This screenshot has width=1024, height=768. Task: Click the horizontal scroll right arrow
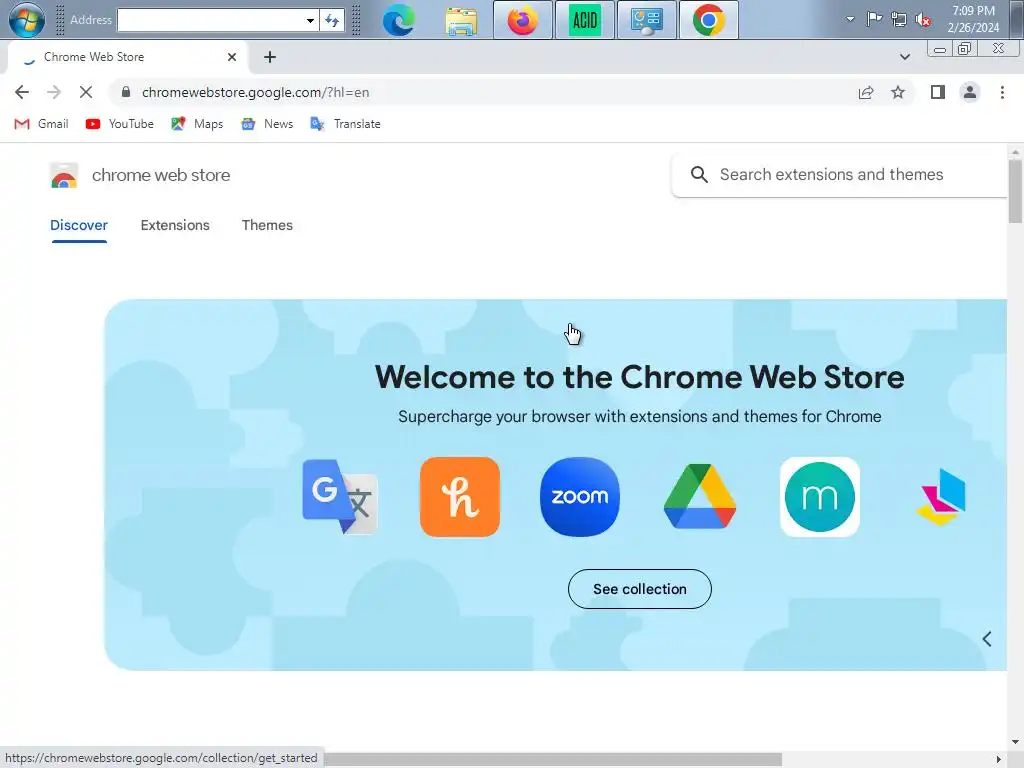click(x=998, y=760)
